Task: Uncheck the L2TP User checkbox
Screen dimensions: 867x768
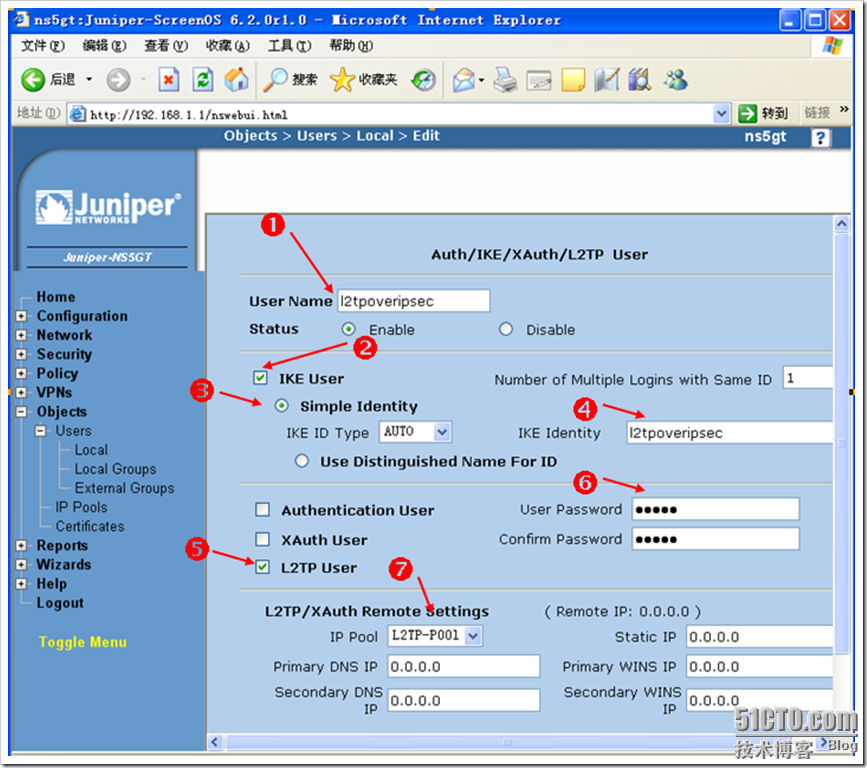Action: point(262,567)
